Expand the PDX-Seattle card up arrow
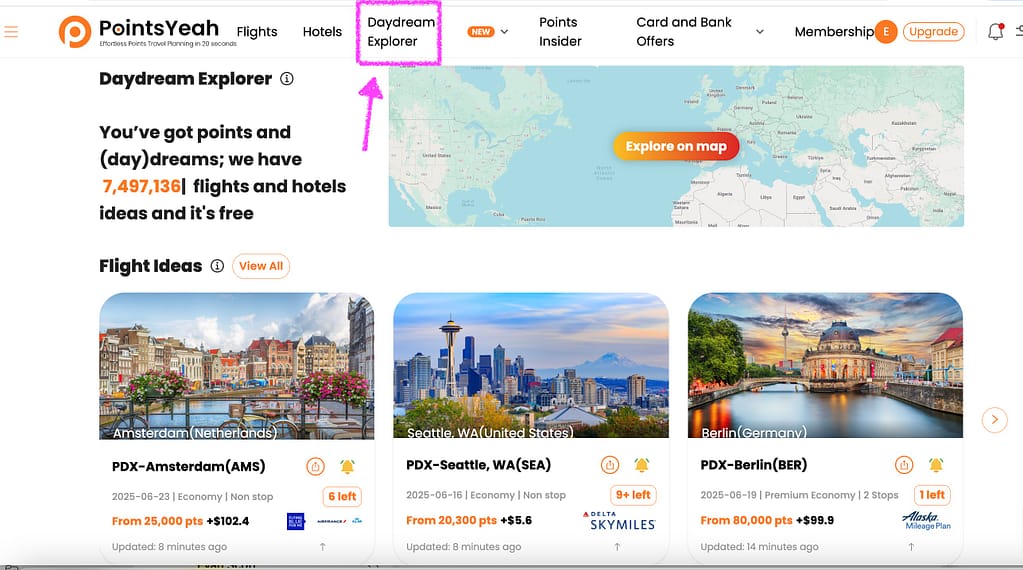The height and width of the screenshot is (570, 1023). [617, 547]
